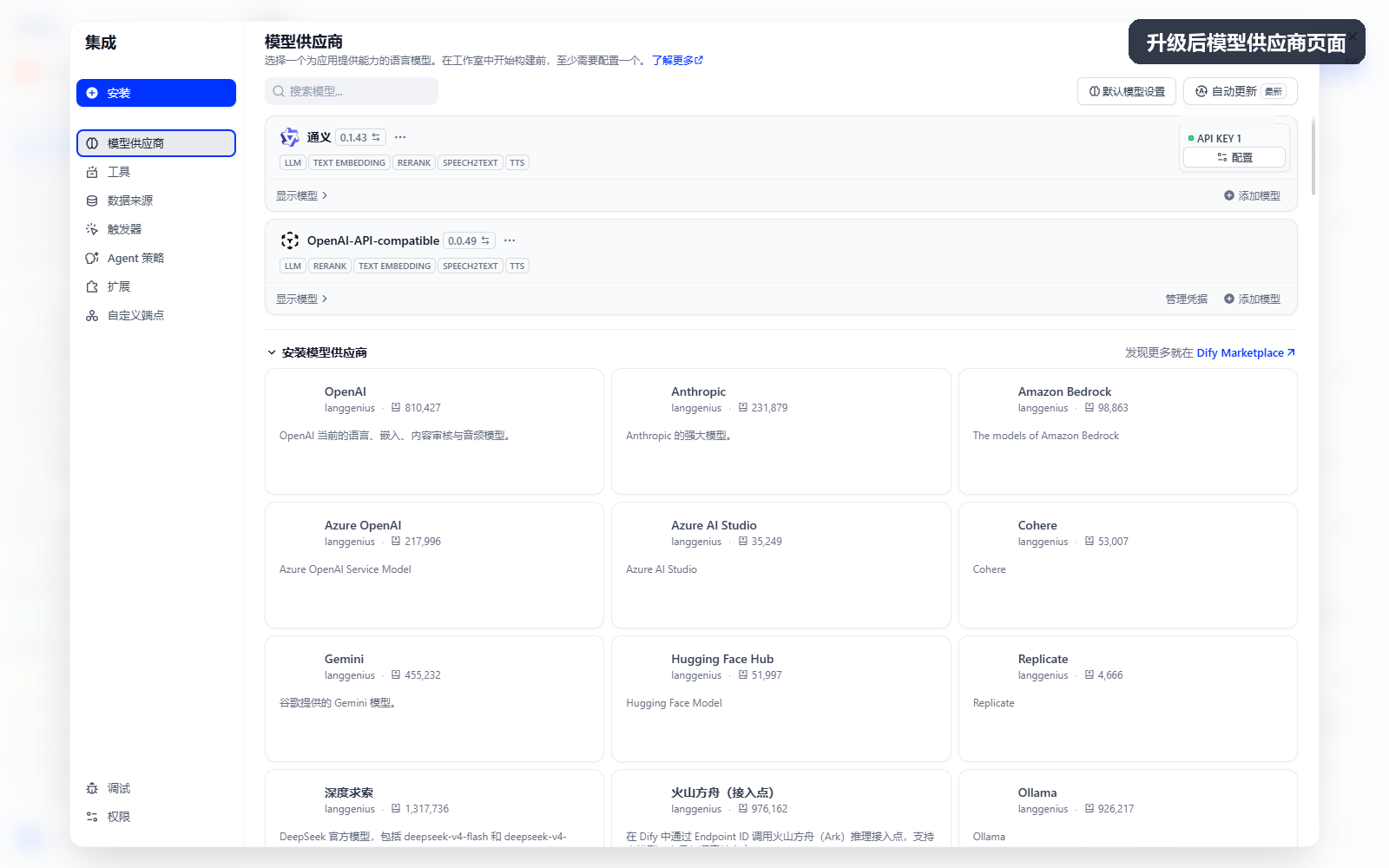Image resolution: width=1389 pixels, height=868 pixels.
Task: Open the Azure AI Studio provider card
Action: click(x=781, y=565)
